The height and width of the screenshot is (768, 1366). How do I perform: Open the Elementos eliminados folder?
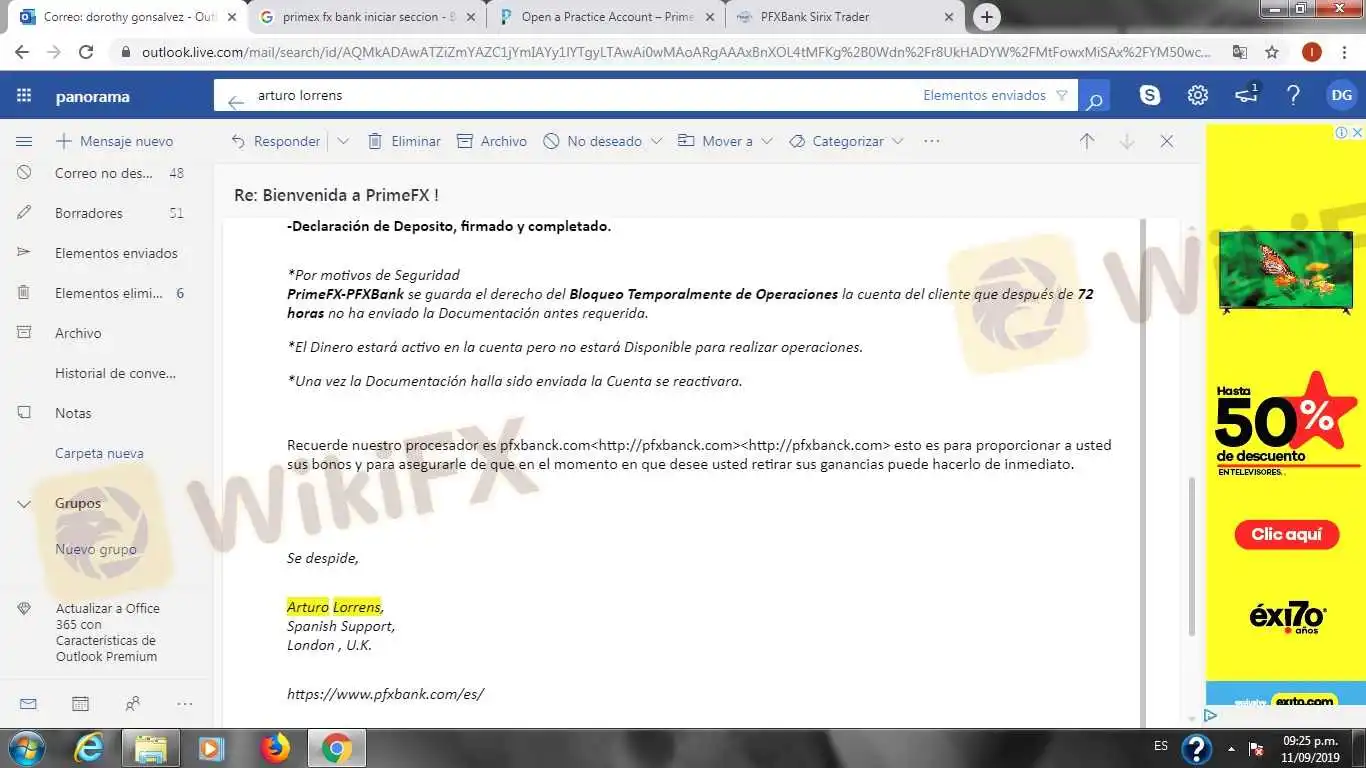point(106,293)
